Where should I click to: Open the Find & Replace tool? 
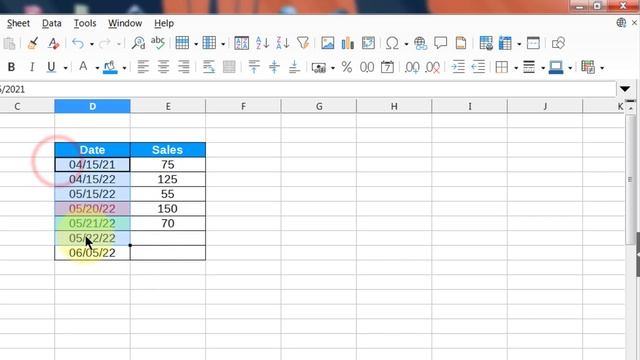click(x=138, y=43)
